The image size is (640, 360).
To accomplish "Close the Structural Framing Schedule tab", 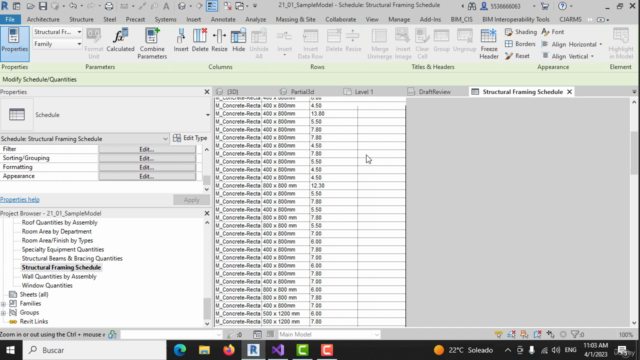I will pyautogui.click(x=569, y=92).
